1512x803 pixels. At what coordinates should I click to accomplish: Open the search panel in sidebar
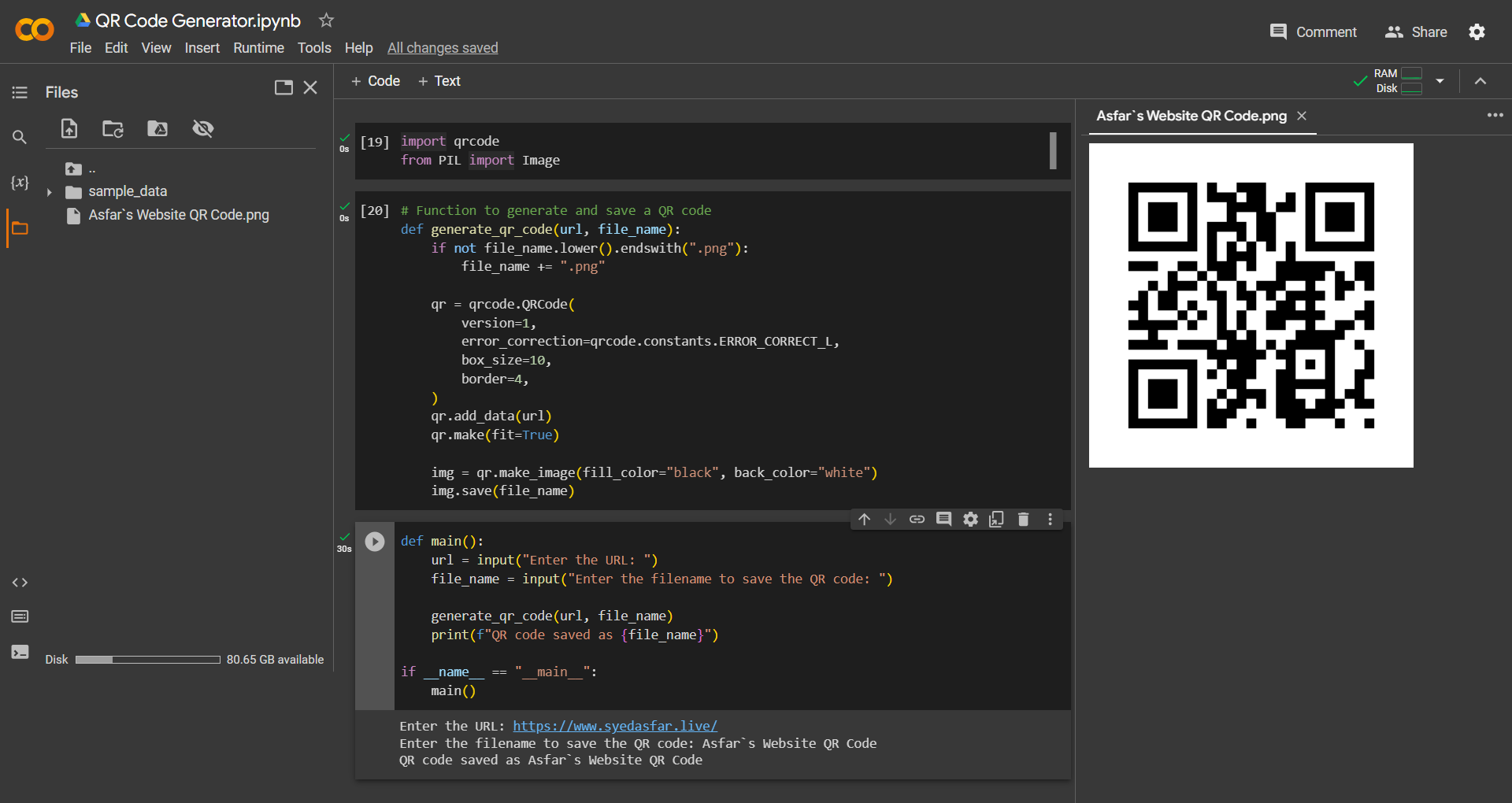tap(19, 137)
